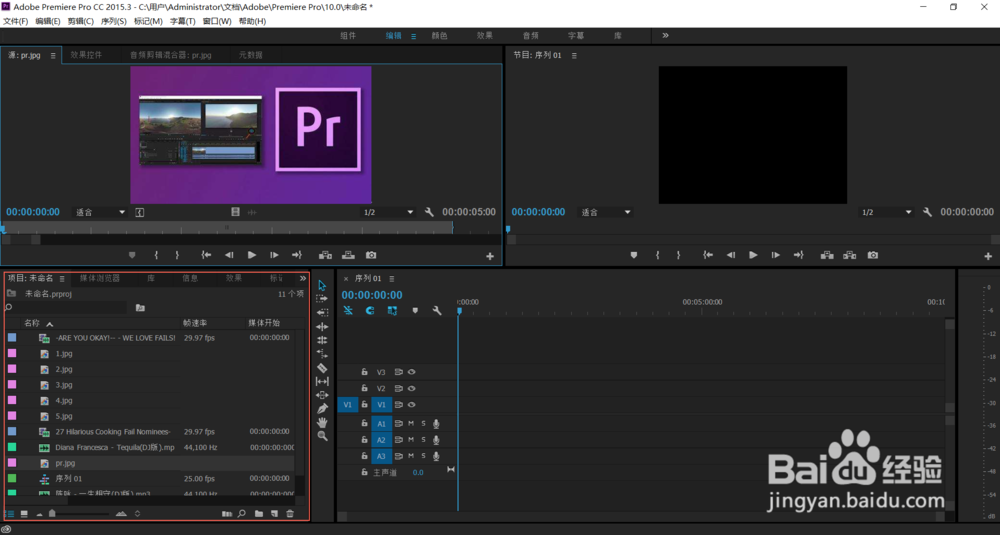The height and width of the screenshot is (535, 1000).
Task: Toggle V3 track output eye
Action: pyautogui.click(x=412, y=372)
